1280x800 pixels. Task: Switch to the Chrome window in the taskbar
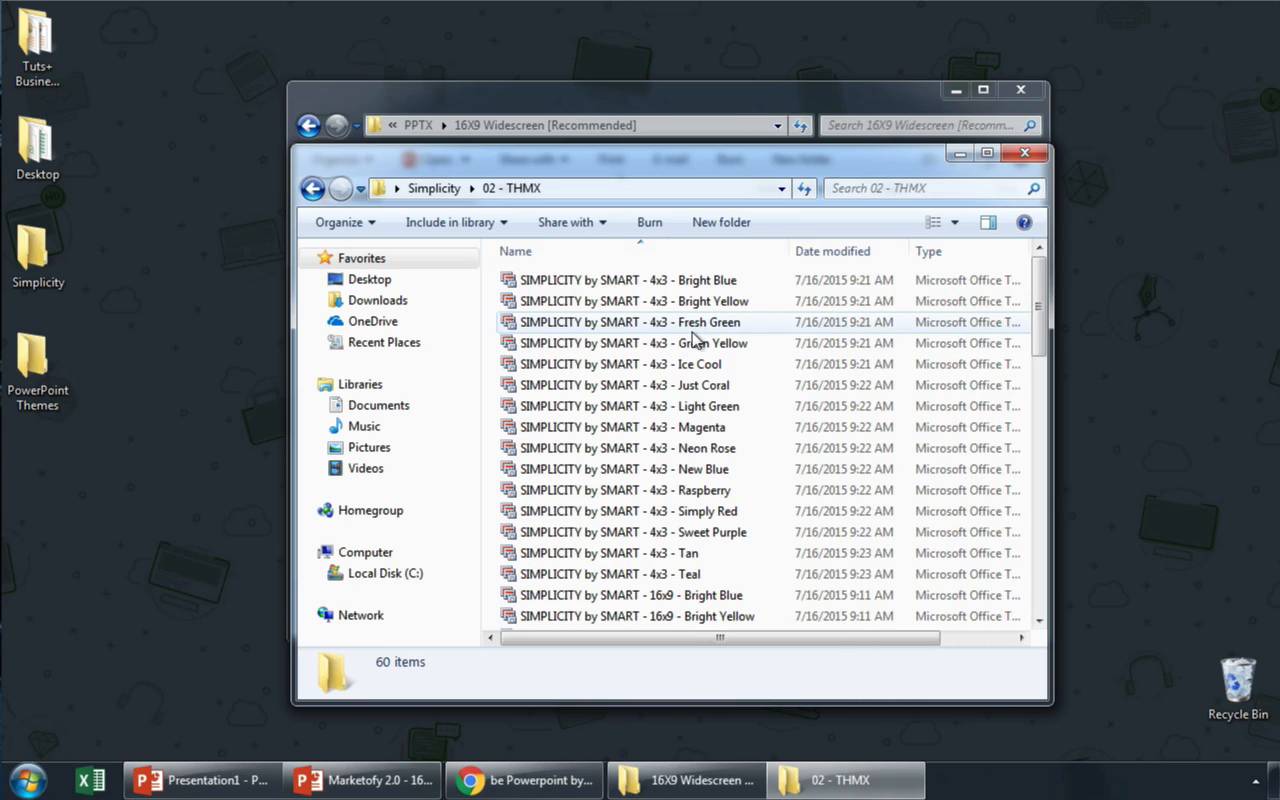point(525,780)
